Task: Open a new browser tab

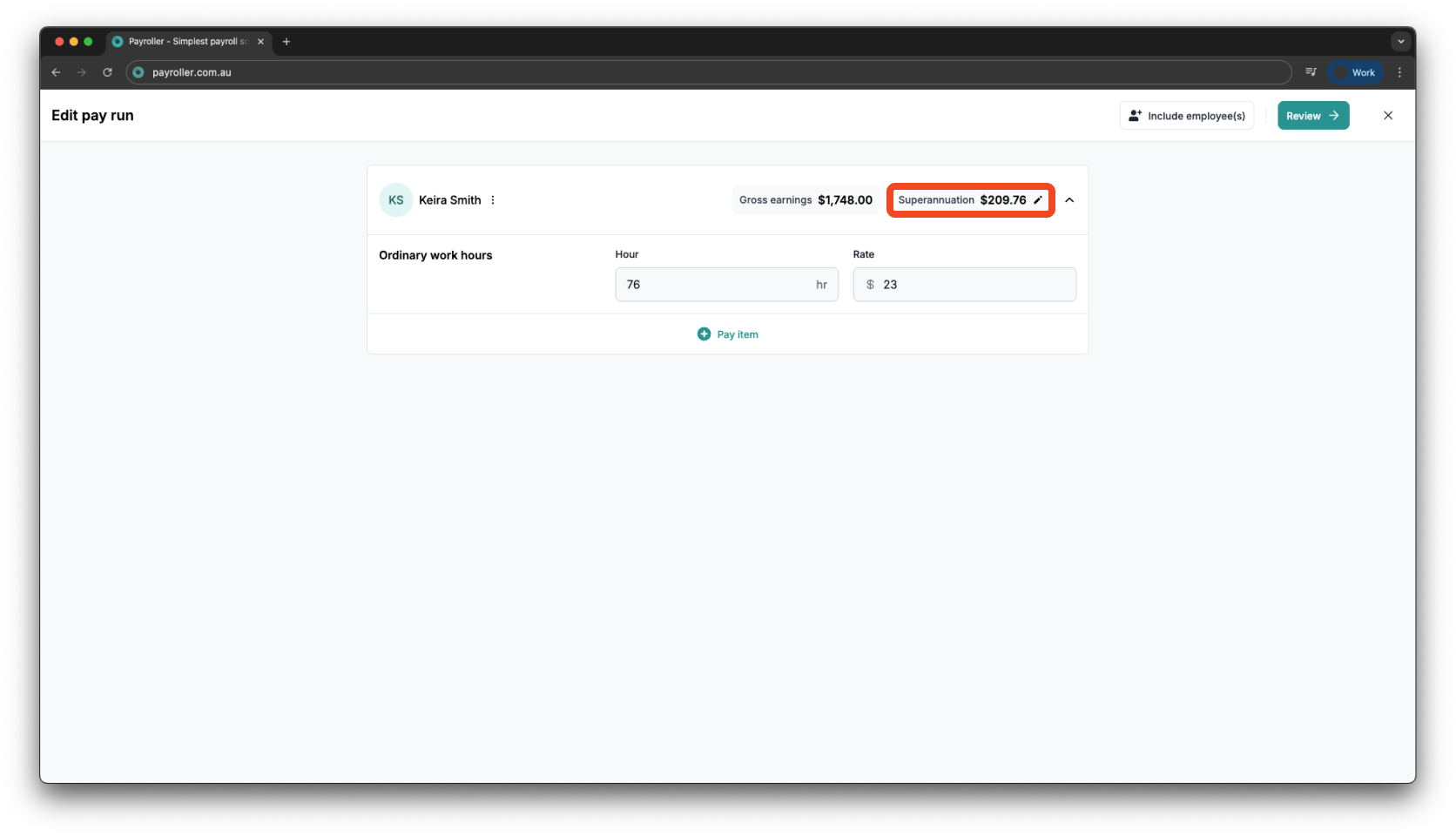Action: coord(286,42)
